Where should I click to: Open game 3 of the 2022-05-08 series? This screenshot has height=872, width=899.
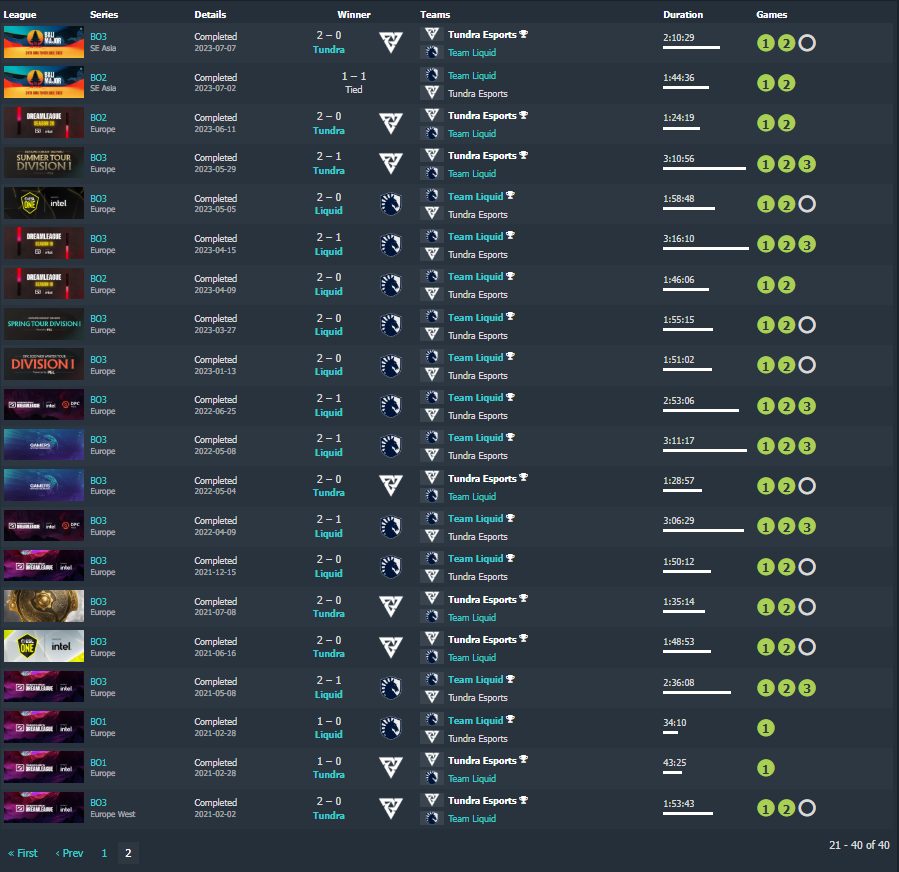pos(807,446)
